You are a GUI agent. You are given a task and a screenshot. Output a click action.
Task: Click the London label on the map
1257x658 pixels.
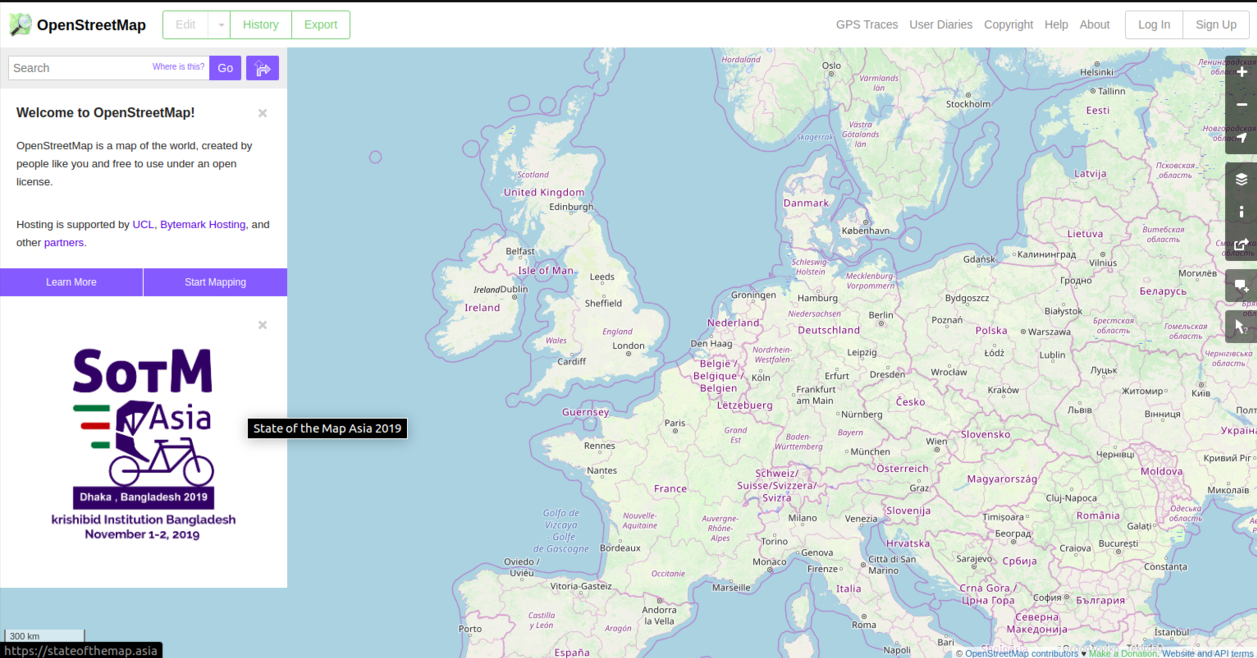628,346
